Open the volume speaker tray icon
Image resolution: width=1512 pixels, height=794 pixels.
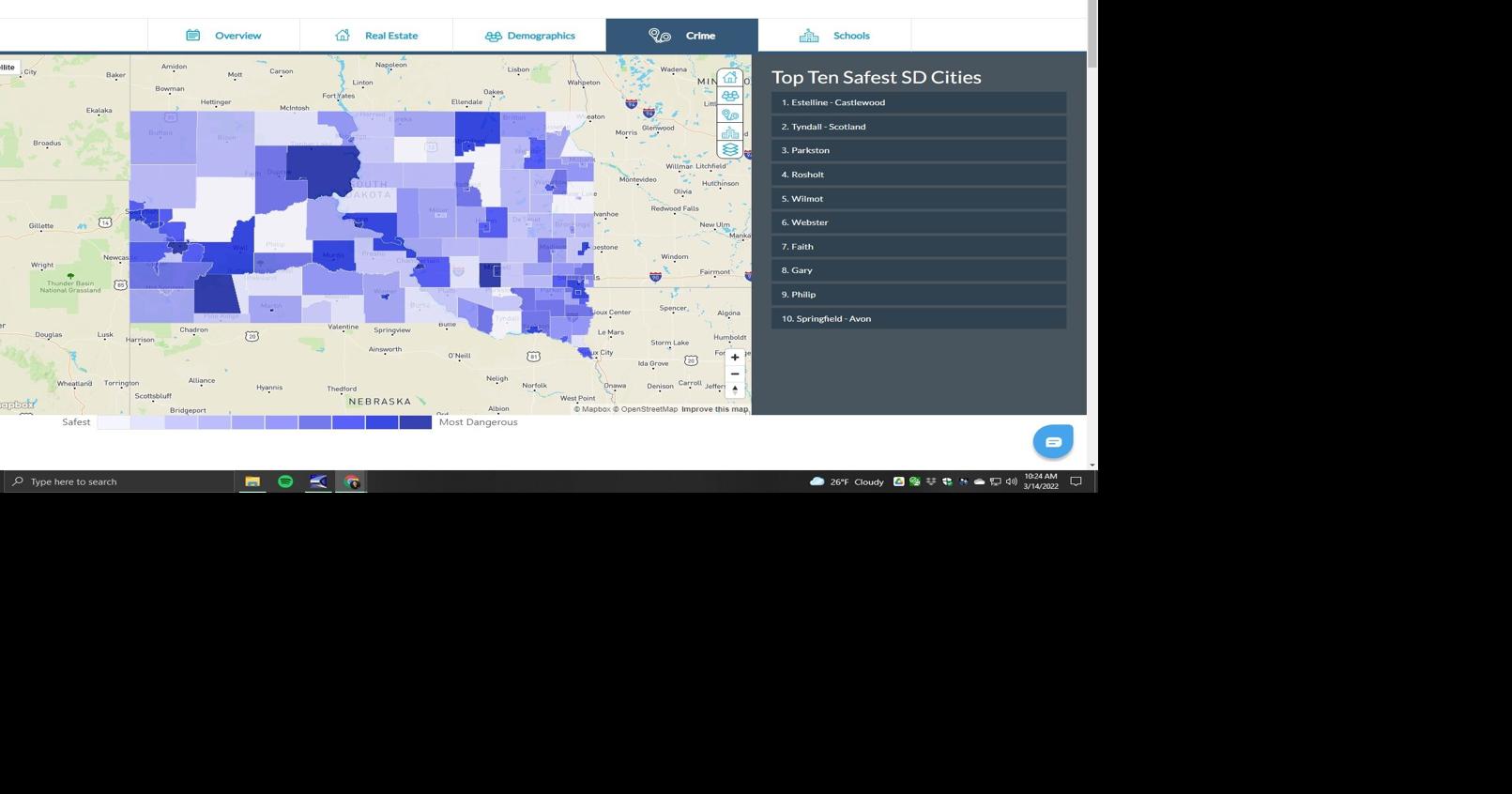pos(1011,481)
